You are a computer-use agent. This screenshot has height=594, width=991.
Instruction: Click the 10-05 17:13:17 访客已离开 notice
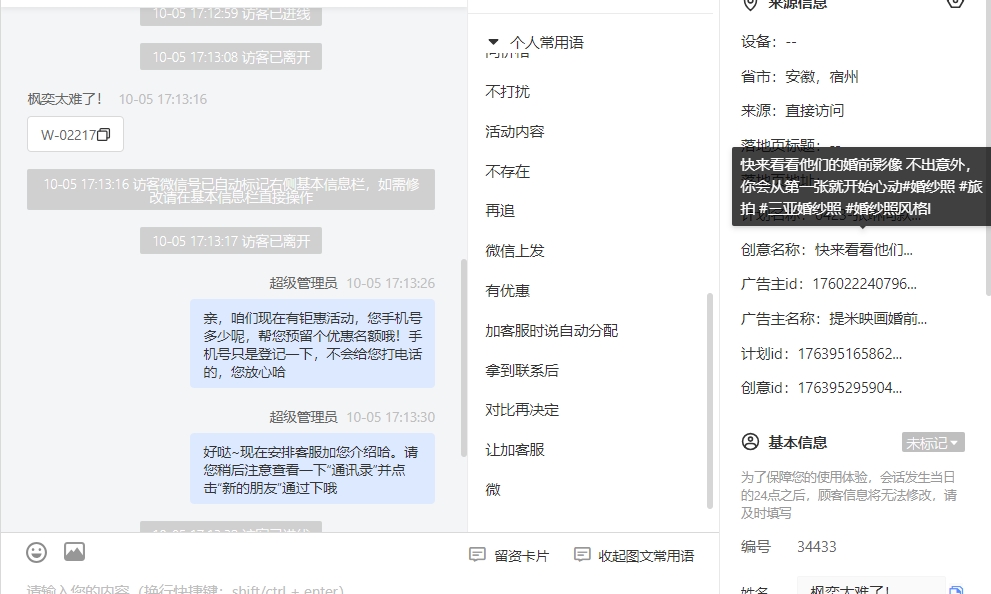tap(231, 241)
